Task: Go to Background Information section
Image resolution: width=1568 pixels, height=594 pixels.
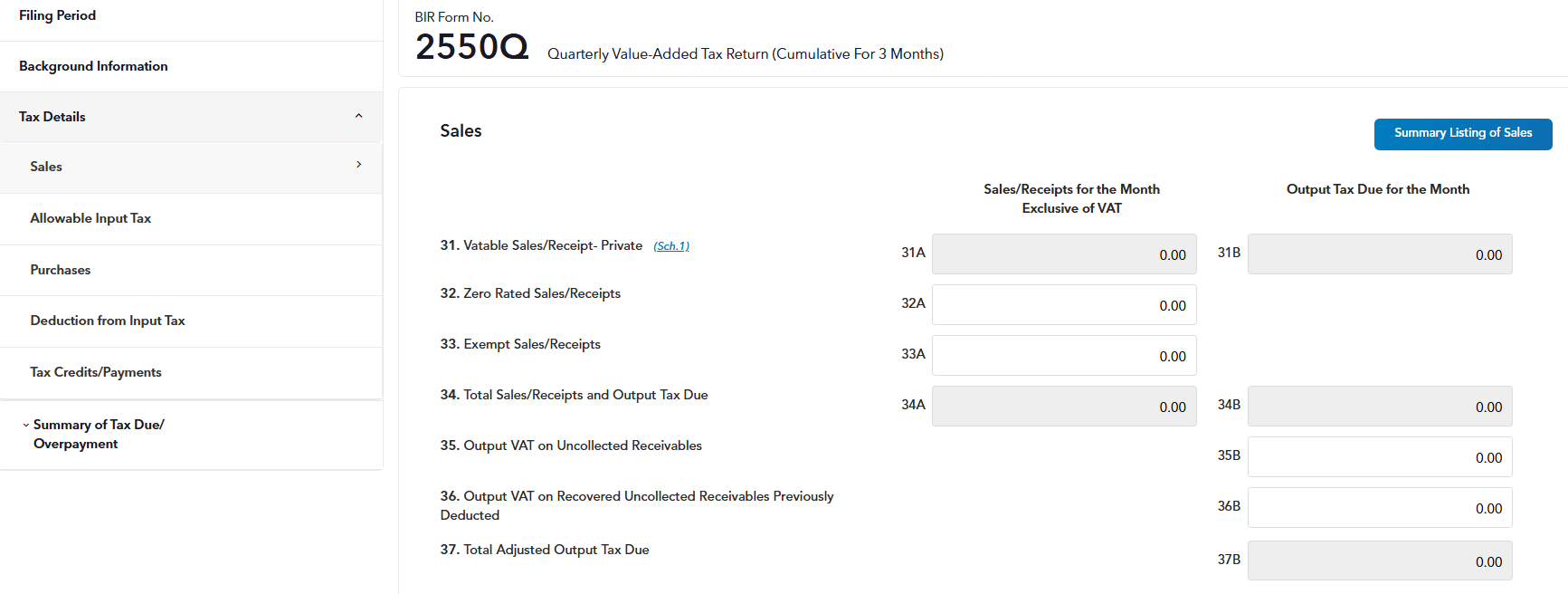Action: (93, 66)
